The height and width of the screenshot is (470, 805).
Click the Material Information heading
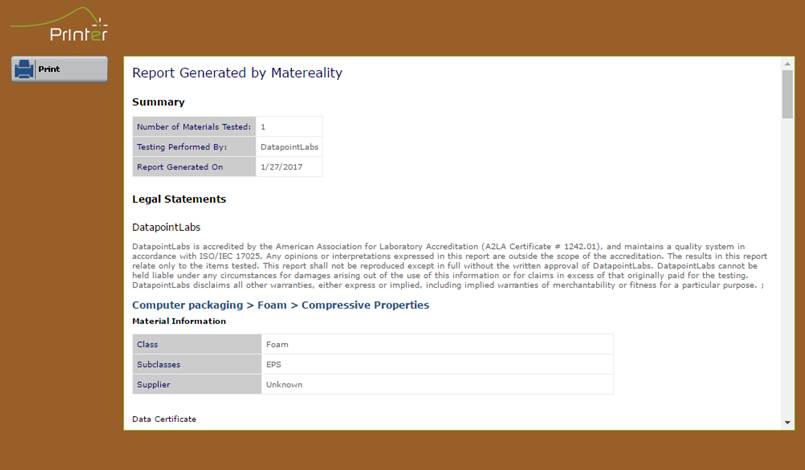[x=179, y=321]
